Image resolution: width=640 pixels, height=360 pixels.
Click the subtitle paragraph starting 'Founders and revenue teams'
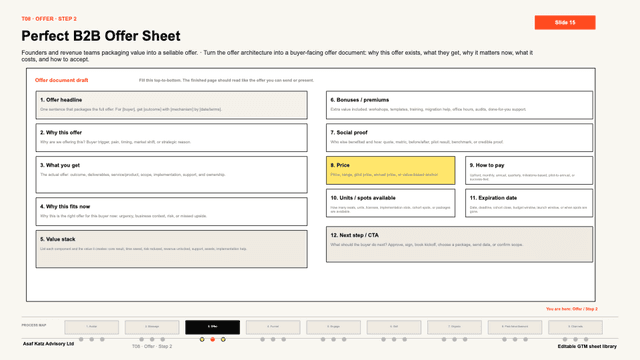277,56
